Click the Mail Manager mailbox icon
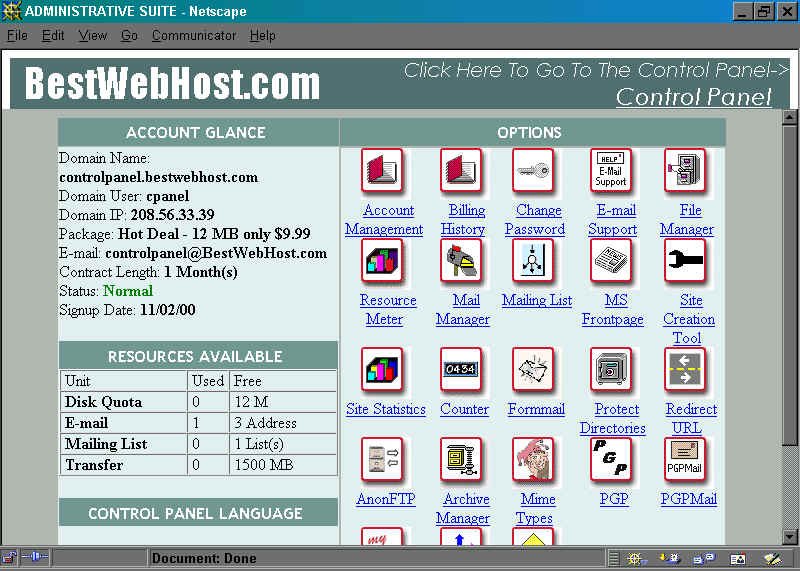 point(461,261)
